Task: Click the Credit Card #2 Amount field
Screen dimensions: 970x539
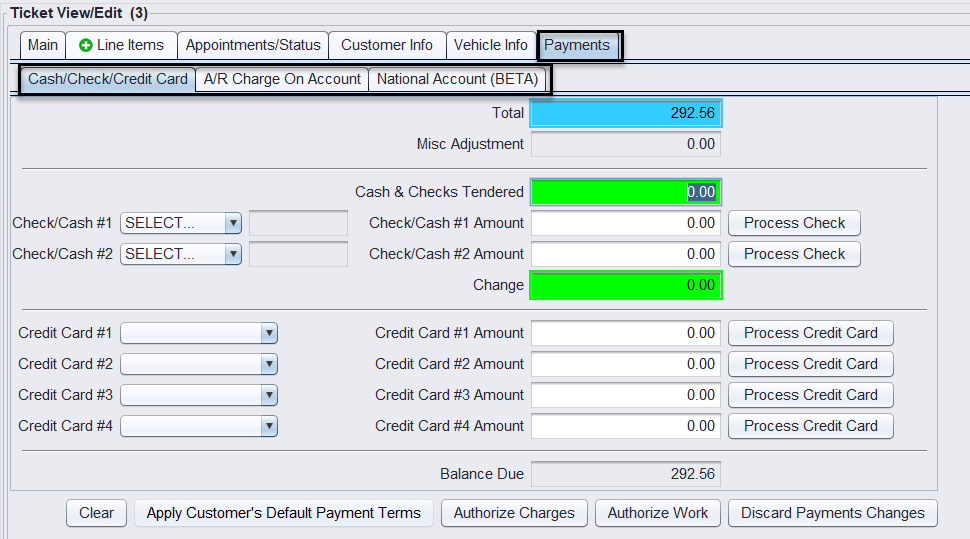Action: tap(625, 364)
